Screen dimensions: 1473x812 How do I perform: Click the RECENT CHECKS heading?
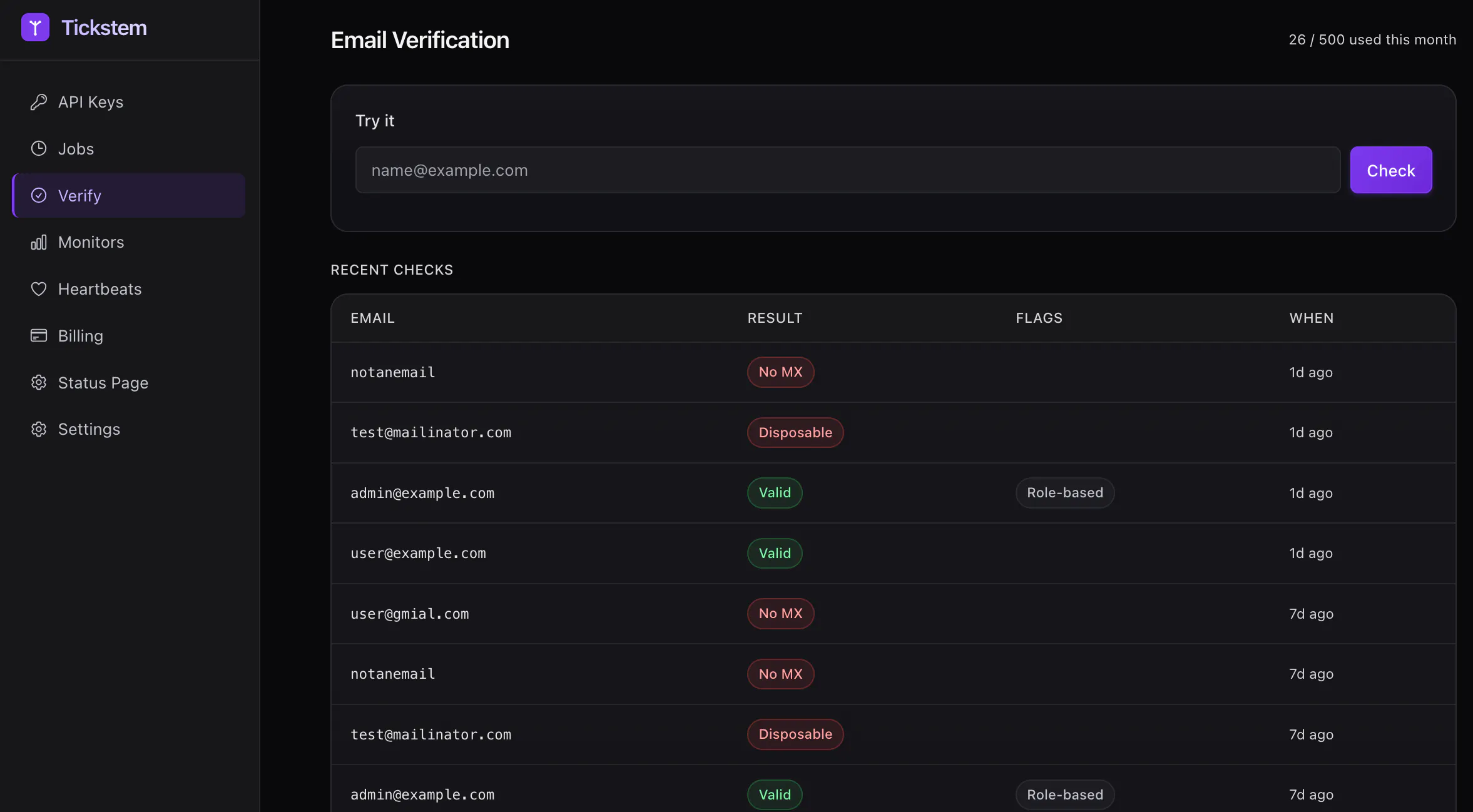pos(392,270)
